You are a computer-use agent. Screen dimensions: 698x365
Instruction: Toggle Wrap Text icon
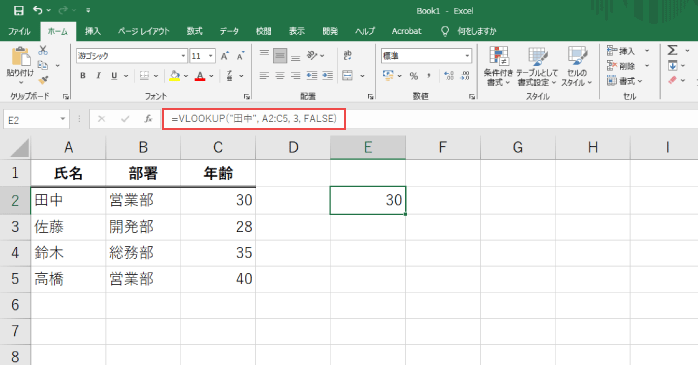point(348,56)
